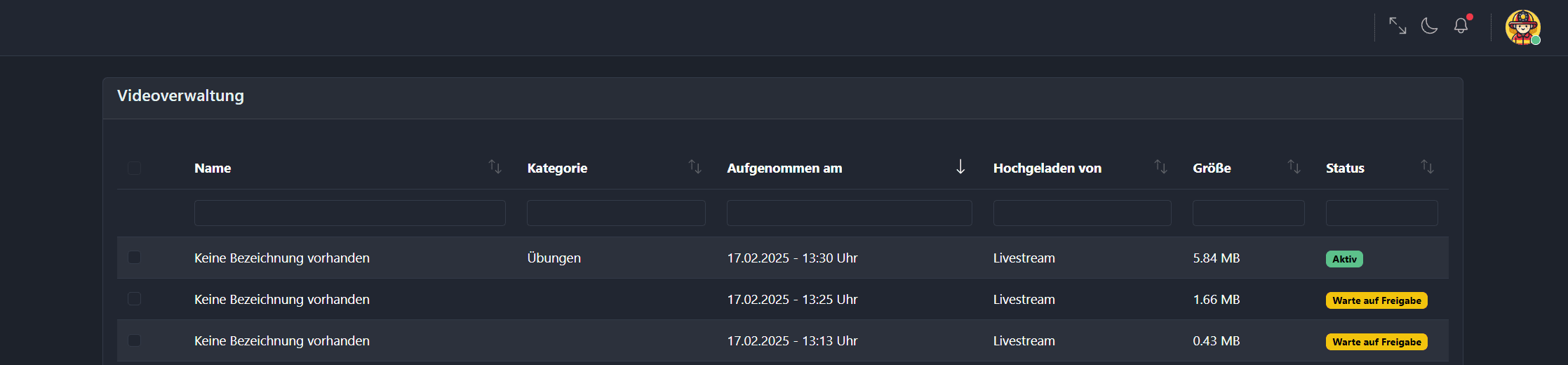
Task: Sort the table by Status arrows
Action: tap(1427, 167)
